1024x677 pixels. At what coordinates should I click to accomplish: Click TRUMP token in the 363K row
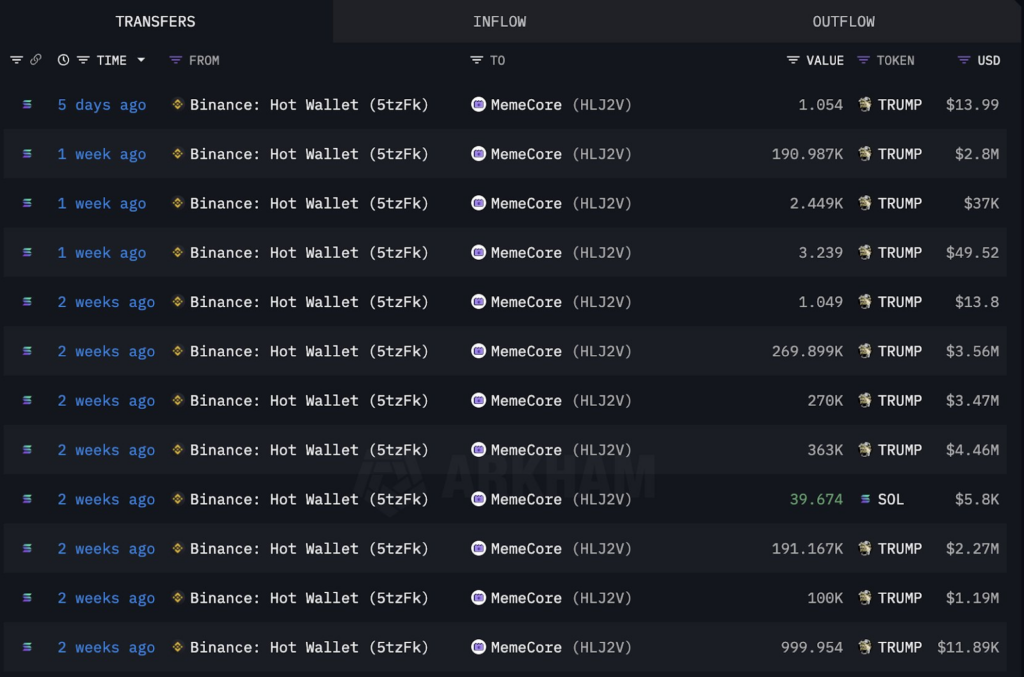pos(899,450)
